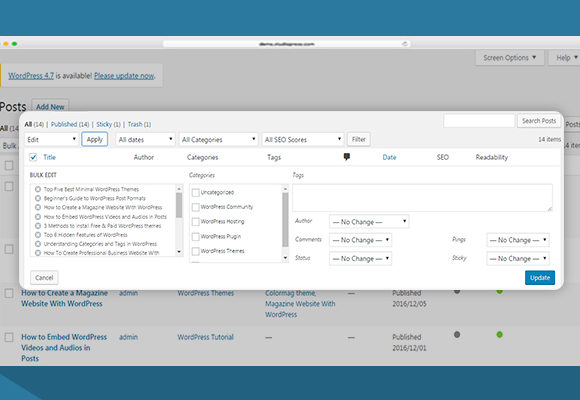Click the comments bubble column icon
580x400 pixels.
(347, 157)
